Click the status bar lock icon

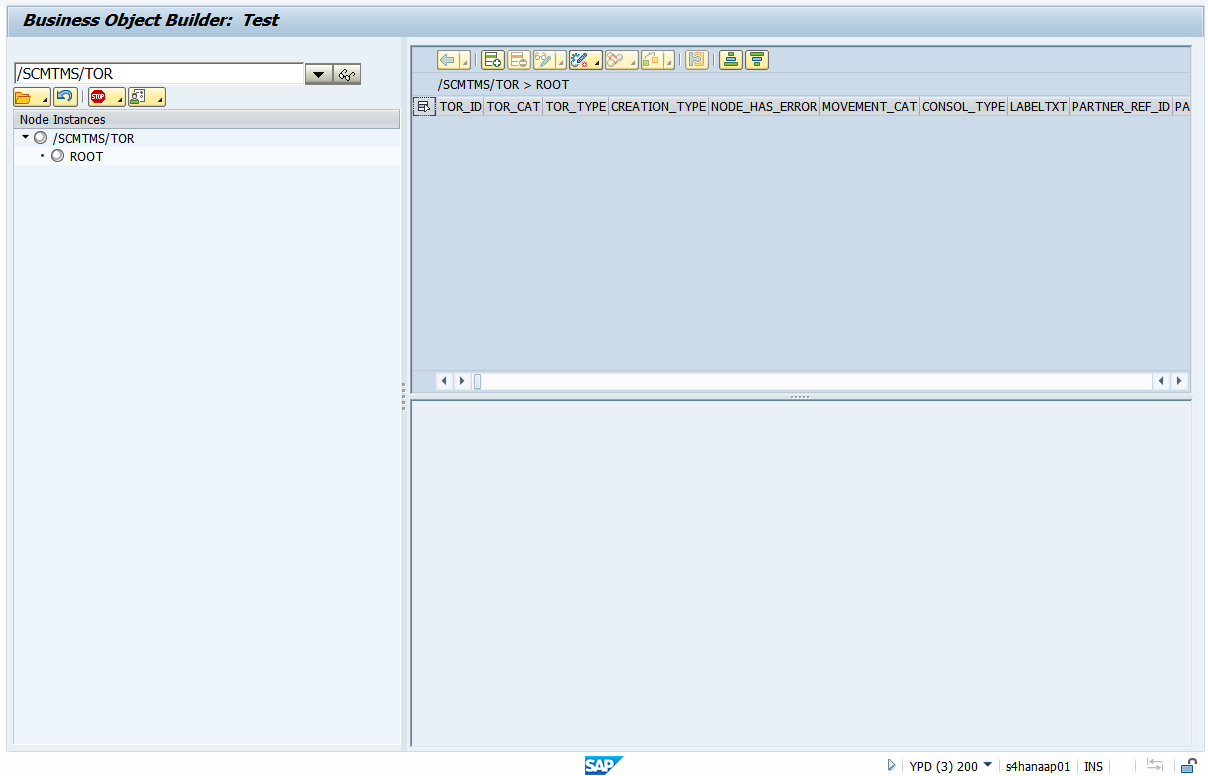click(x=1188, y=766)
